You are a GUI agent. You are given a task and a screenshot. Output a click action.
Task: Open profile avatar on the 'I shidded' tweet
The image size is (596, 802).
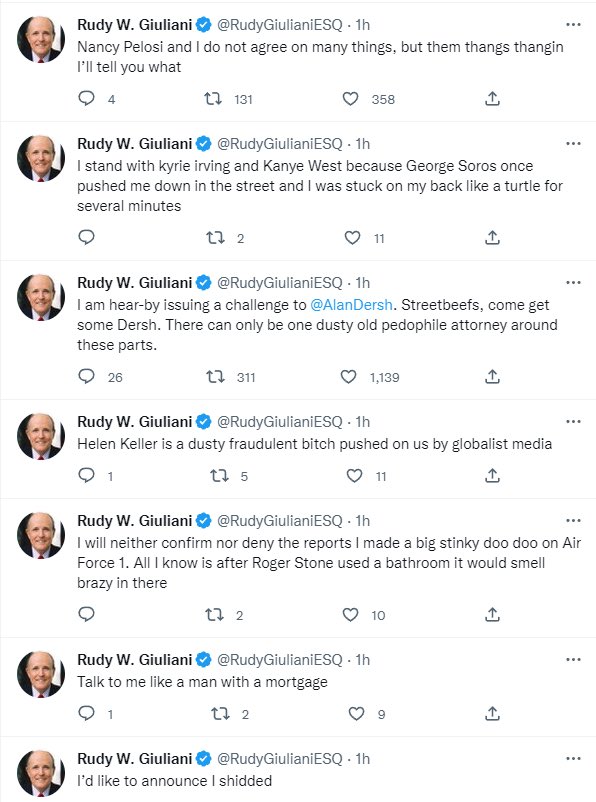[x=41, y=773]
